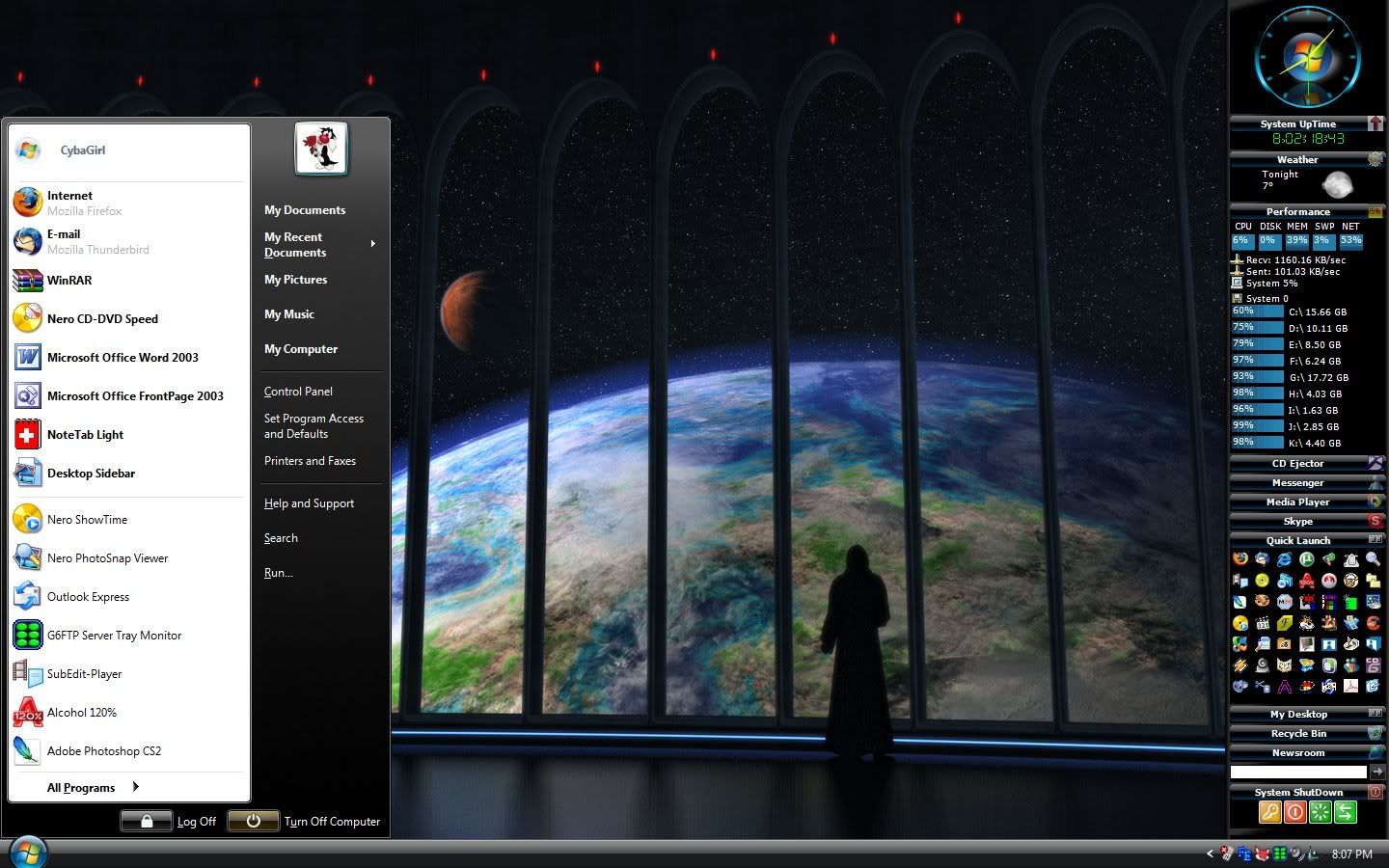Click CybaGirl user picture thumbnail
This screenshot has height=868, width=1389.
pyautogui.click(x=321, y=149)
